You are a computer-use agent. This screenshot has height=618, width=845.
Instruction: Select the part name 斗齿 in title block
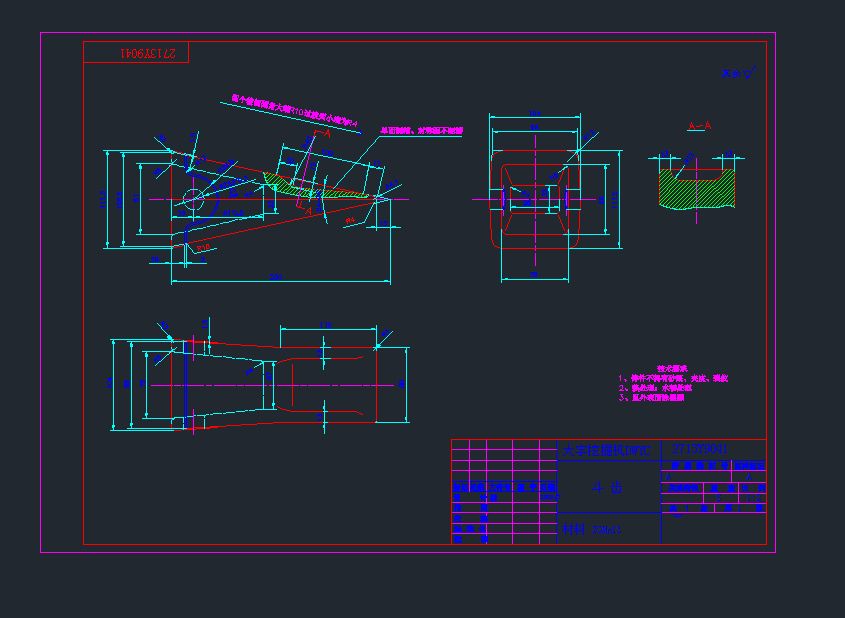607,489
